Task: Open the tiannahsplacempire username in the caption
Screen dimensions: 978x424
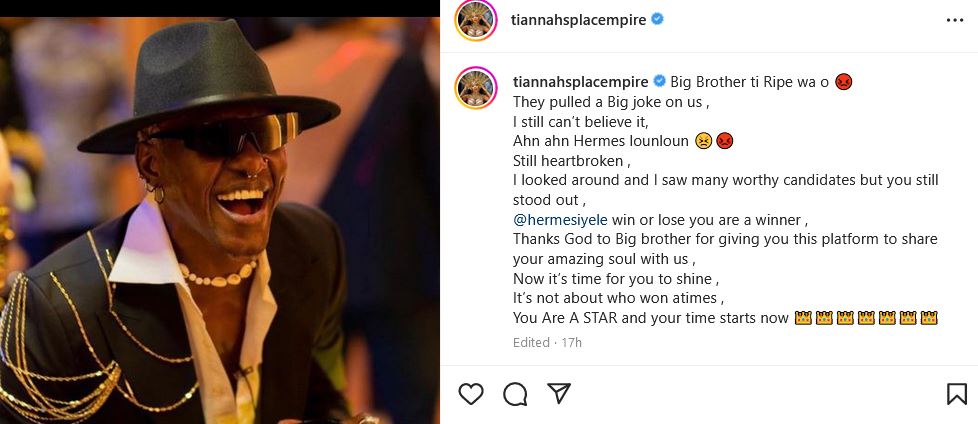Action: click(x=580, y=81)
